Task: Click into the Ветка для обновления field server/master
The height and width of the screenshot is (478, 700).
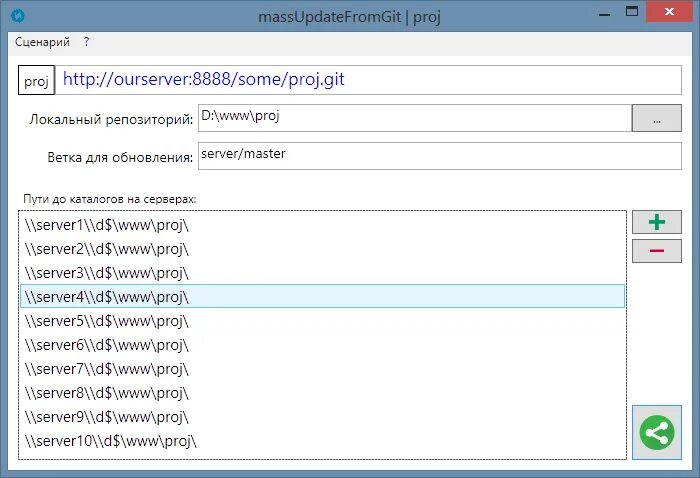Action: tap(440, 156)
